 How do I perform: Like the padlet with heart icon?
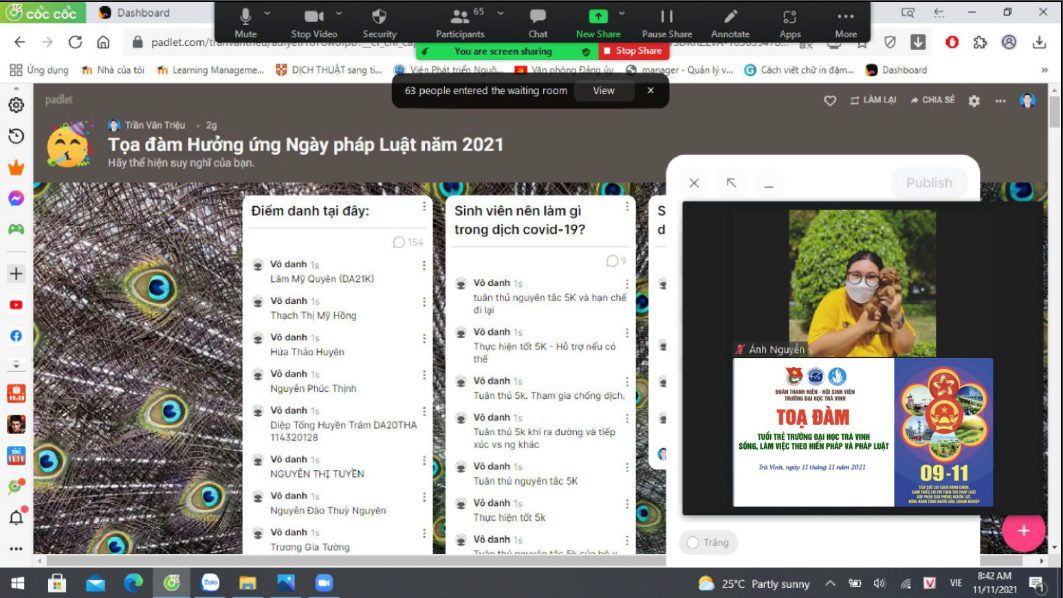tap(829, 101)
